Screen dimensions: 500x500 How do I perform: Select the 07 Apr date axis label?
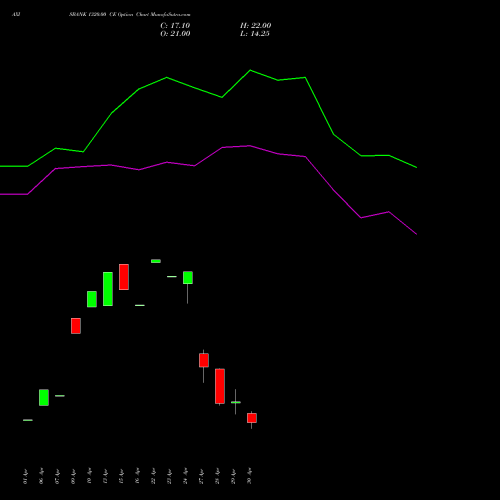(x=57, y=477)
